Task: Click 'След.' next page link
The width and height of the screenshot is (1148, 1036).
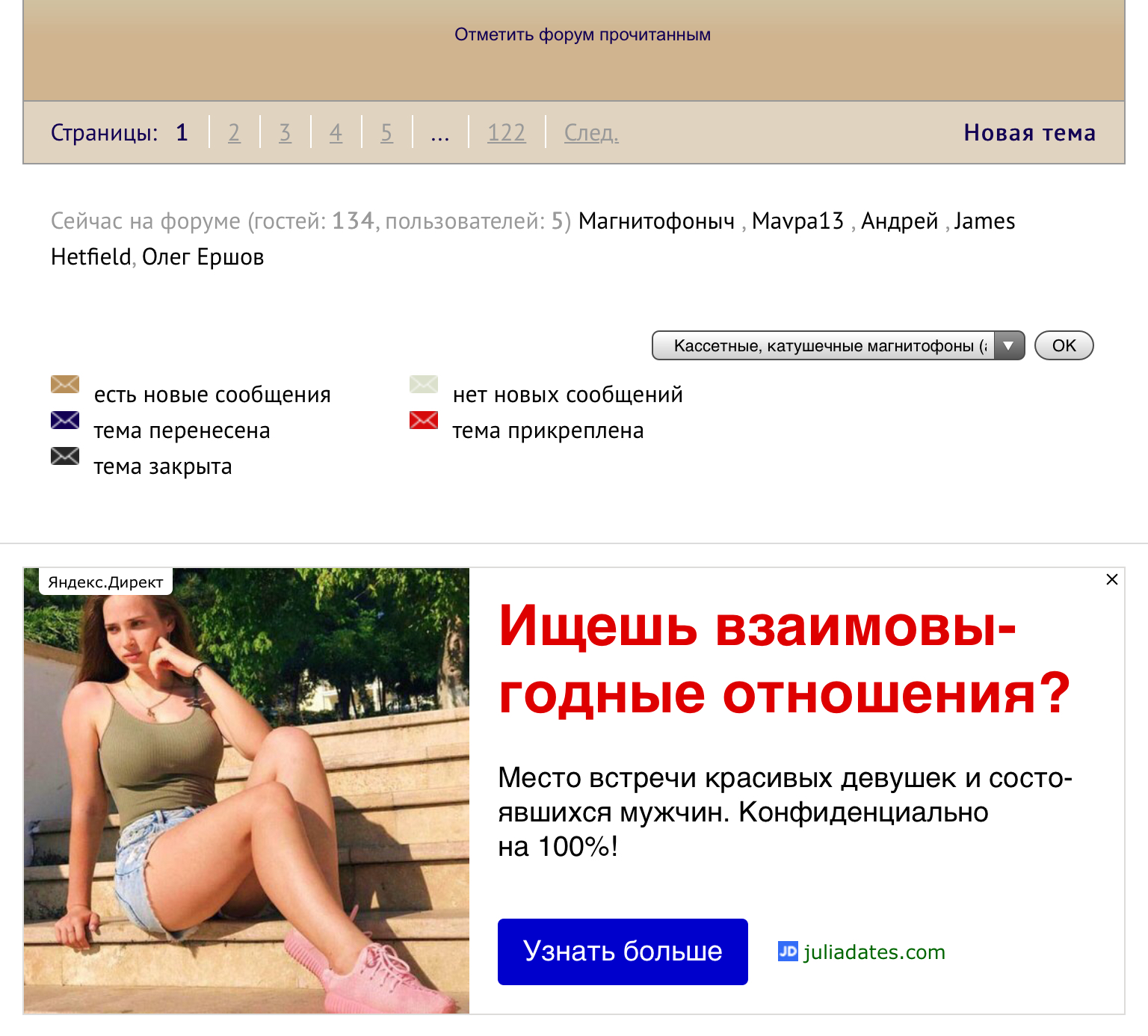Action: tap(591, 133)
